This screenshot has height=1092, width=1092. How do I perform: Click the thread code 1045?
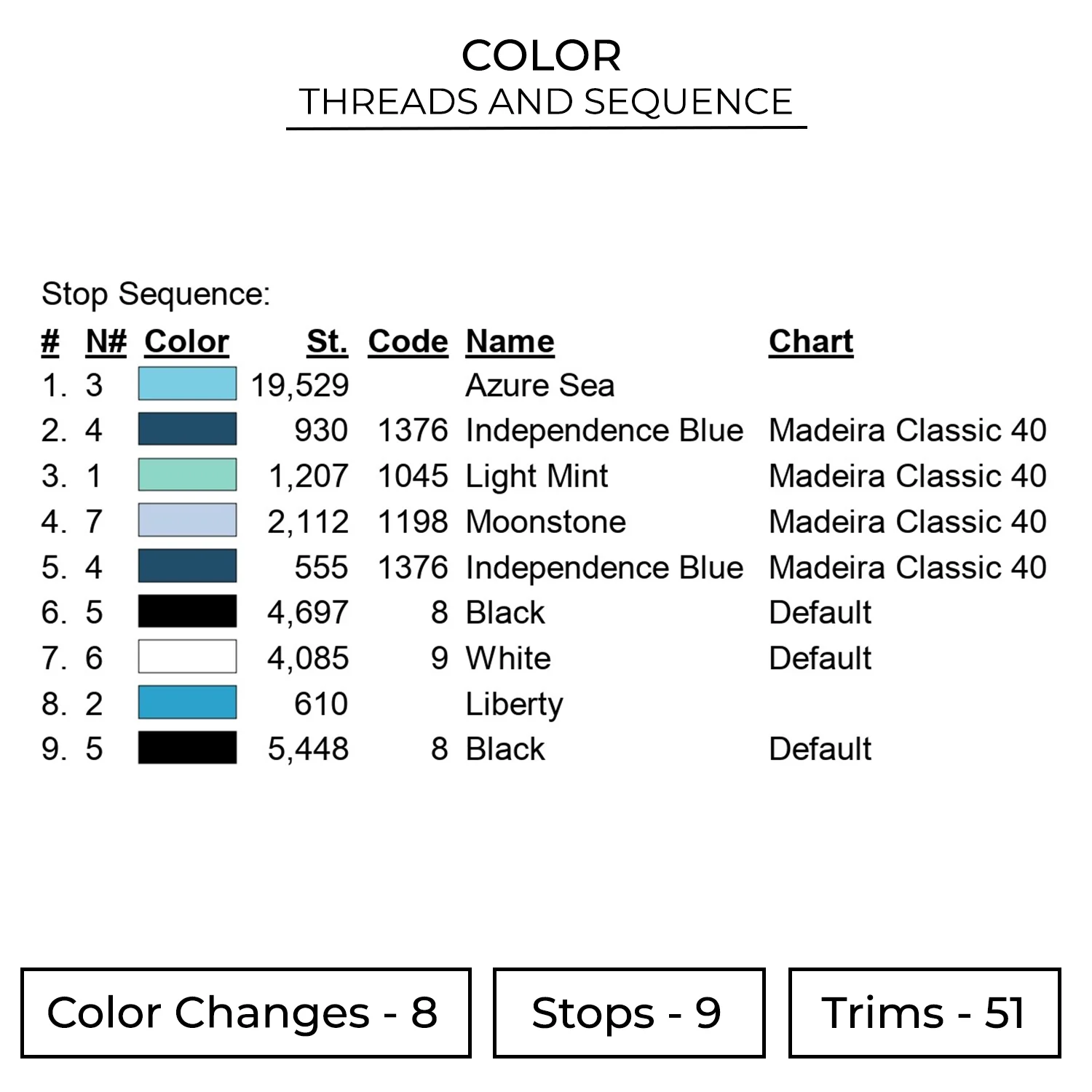click(413, 476)
